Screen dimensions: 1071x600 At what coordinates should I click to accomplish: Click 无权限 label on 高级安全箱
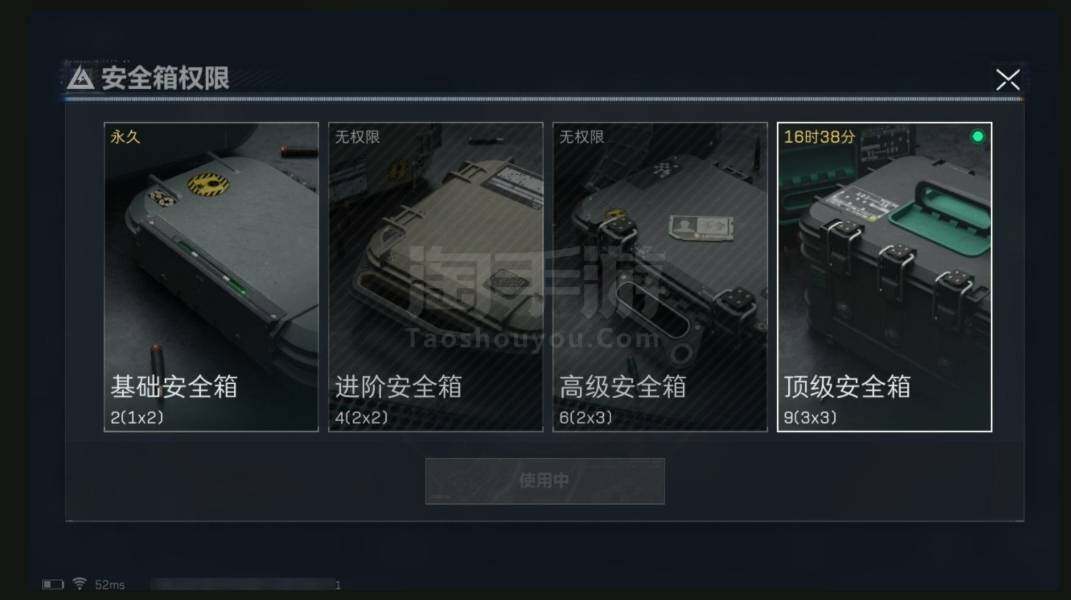[x=582, y=137]
